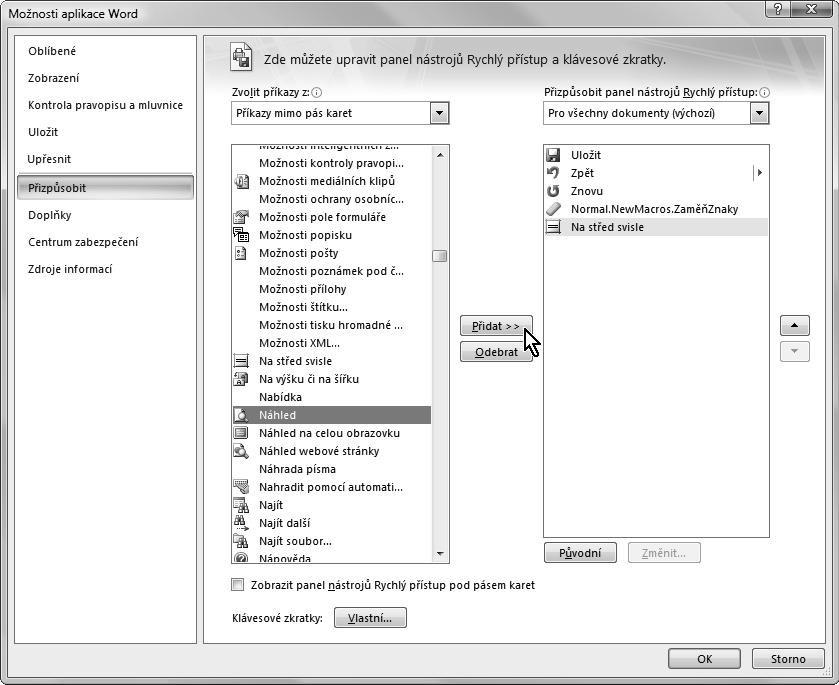The width and height of the screenshot is (839, 685).
Task: Click the Uložit floppy disk icon
Action: tap(553, 155)
